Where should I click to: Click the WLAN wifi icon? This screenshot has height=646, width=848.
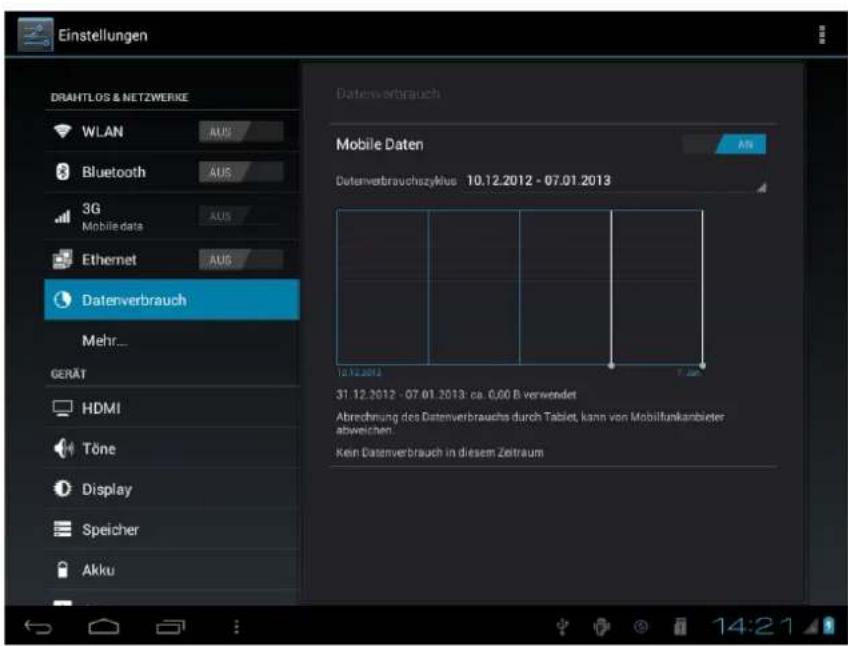click(x=63, y=131)
